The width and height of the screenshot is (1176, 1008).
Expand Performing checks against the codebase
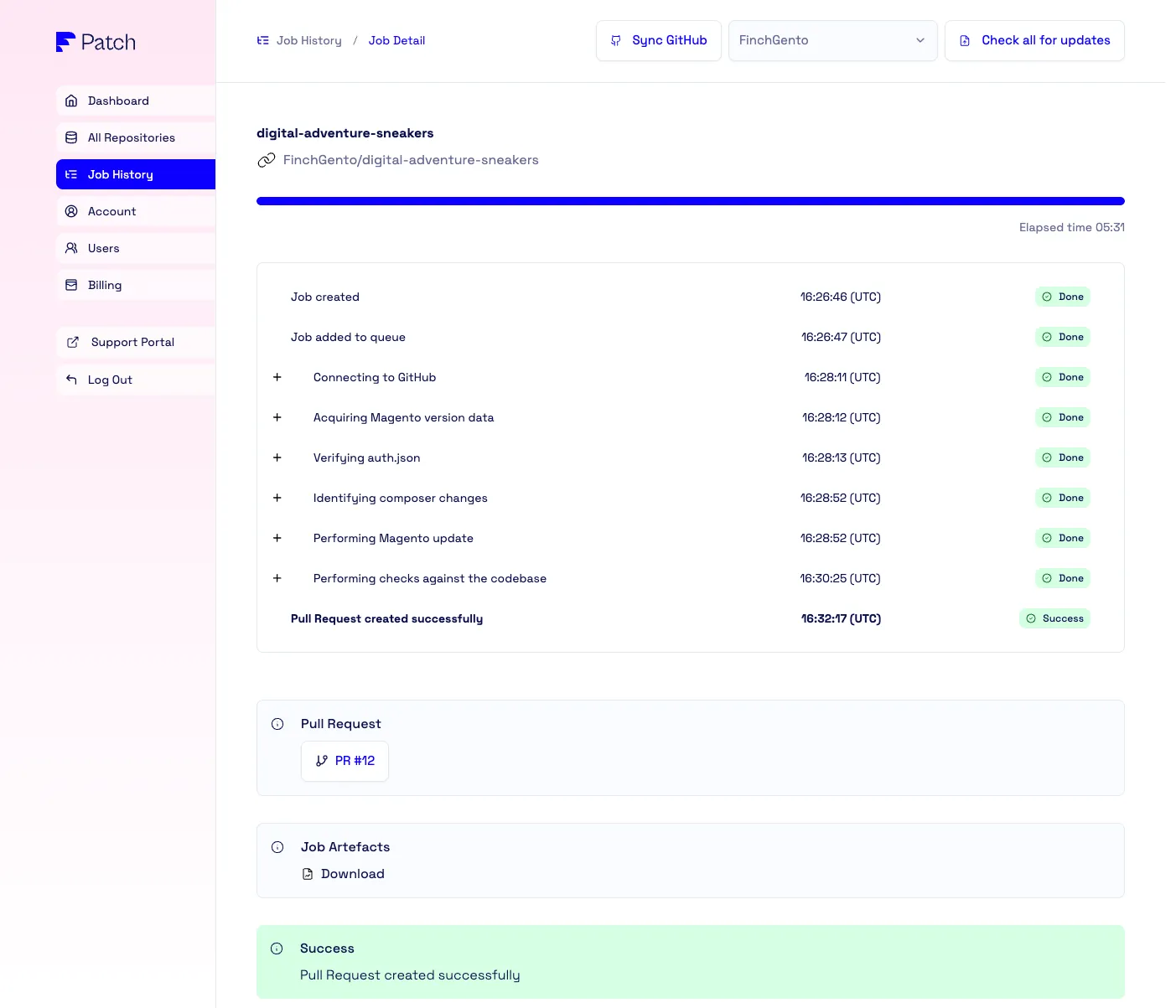pos(277,578)
